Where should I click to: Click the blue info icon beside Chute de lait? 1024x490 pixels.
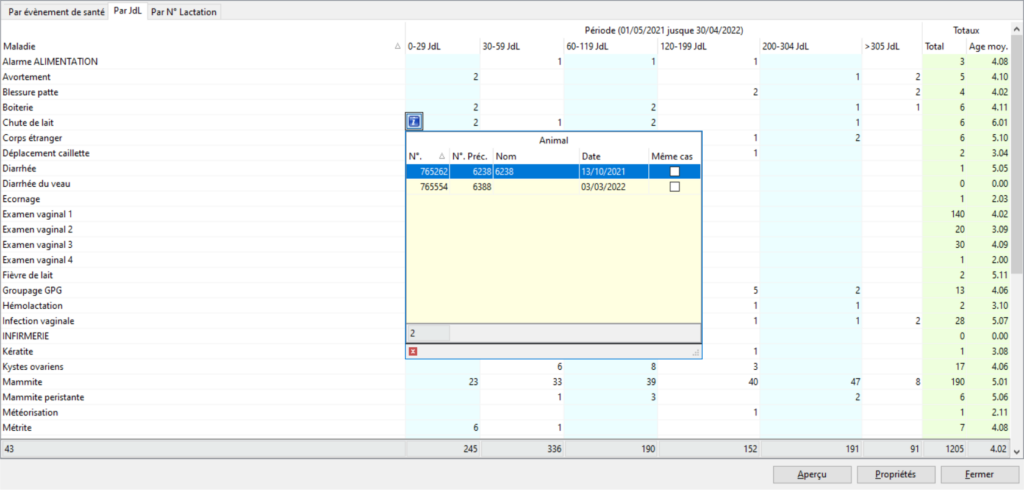415,122
